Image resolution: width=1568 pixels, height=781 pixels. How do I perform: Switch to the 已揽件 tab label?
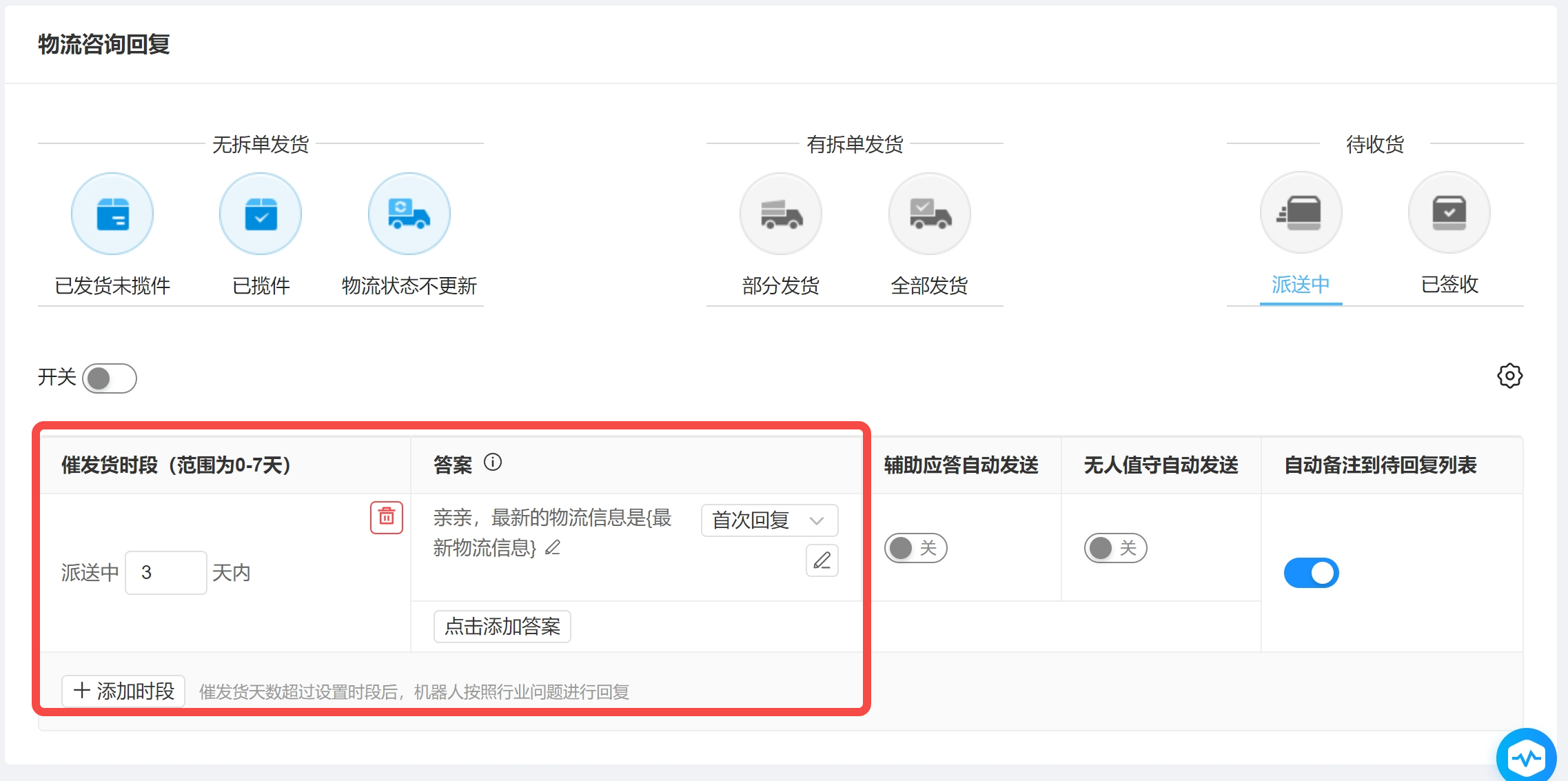pos(261,285)
